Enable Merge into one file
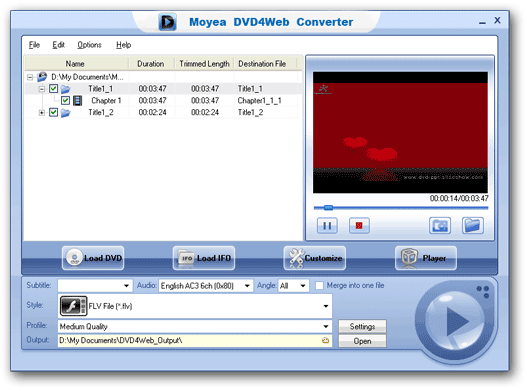This screenshot has width=527, height=391. click(x=319, y=285)
